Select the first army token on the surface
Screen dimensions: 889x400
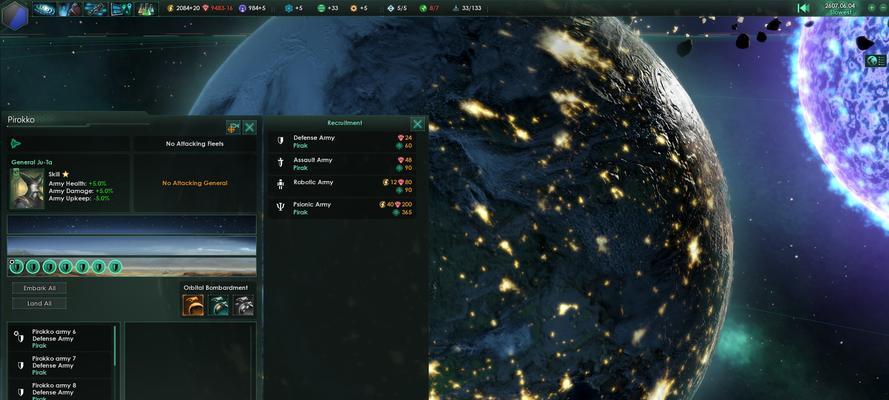coord(17,266)
